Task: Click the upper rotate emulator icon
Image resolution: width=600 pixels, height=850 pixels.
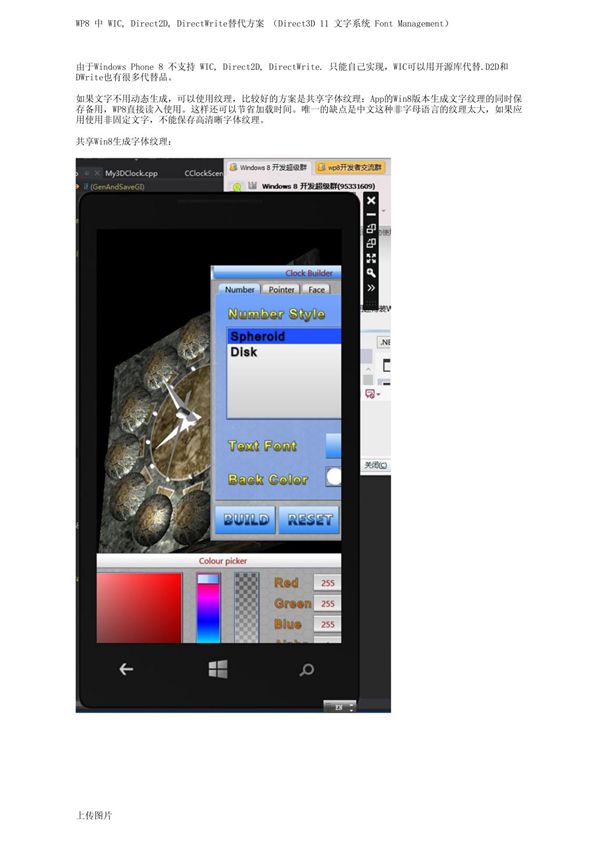Action: (371, 228)
